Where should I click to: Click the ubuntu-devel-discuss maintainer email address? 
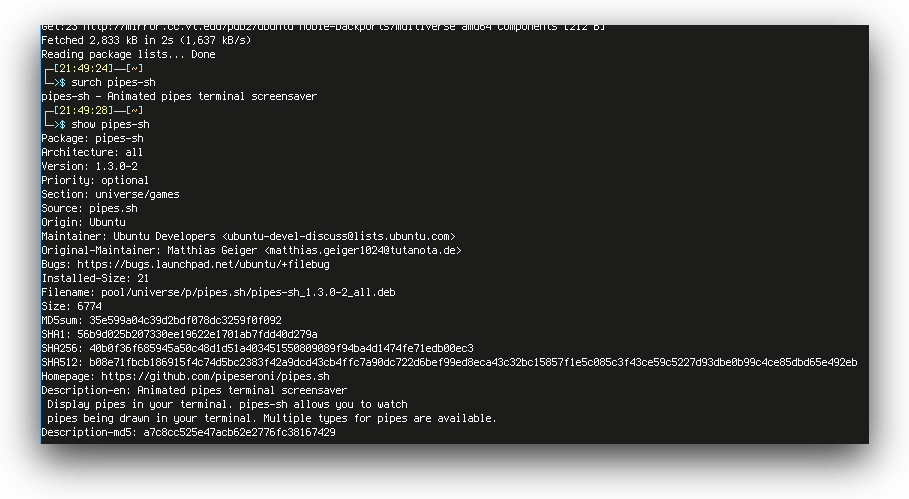(339, 236)
